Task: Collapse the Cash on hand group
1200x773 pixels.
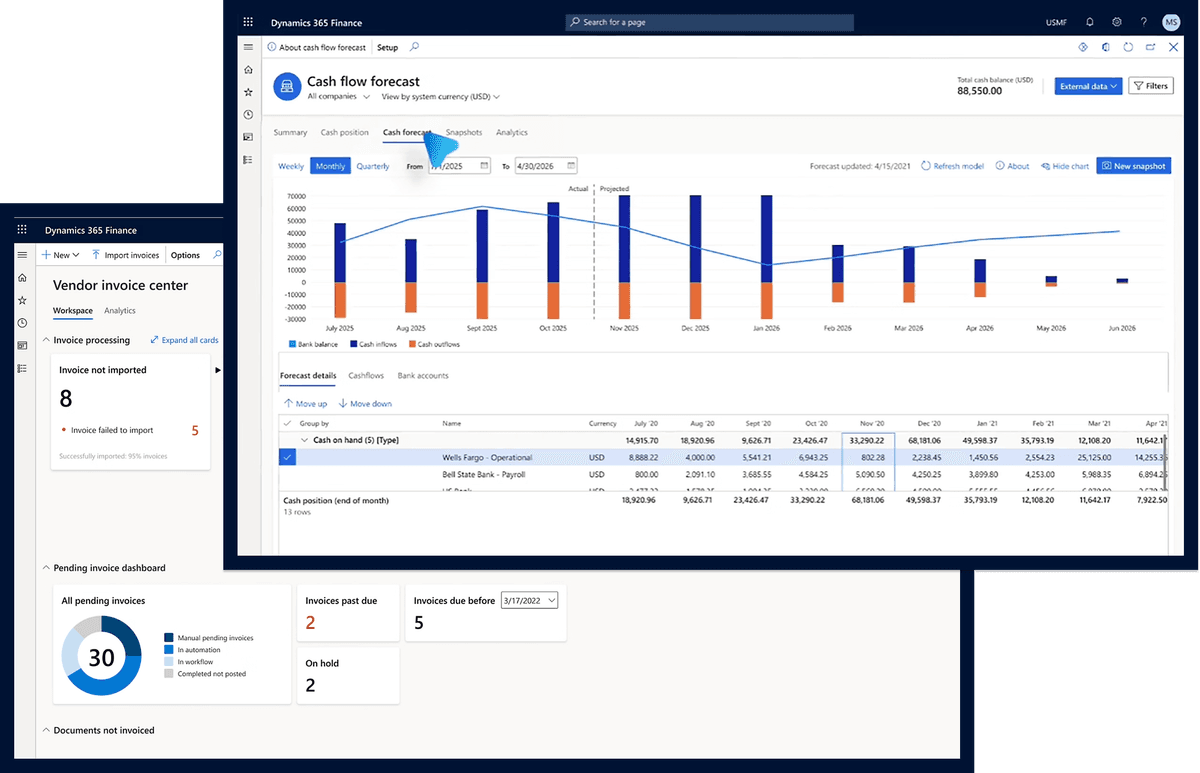Action: [304, 440]
